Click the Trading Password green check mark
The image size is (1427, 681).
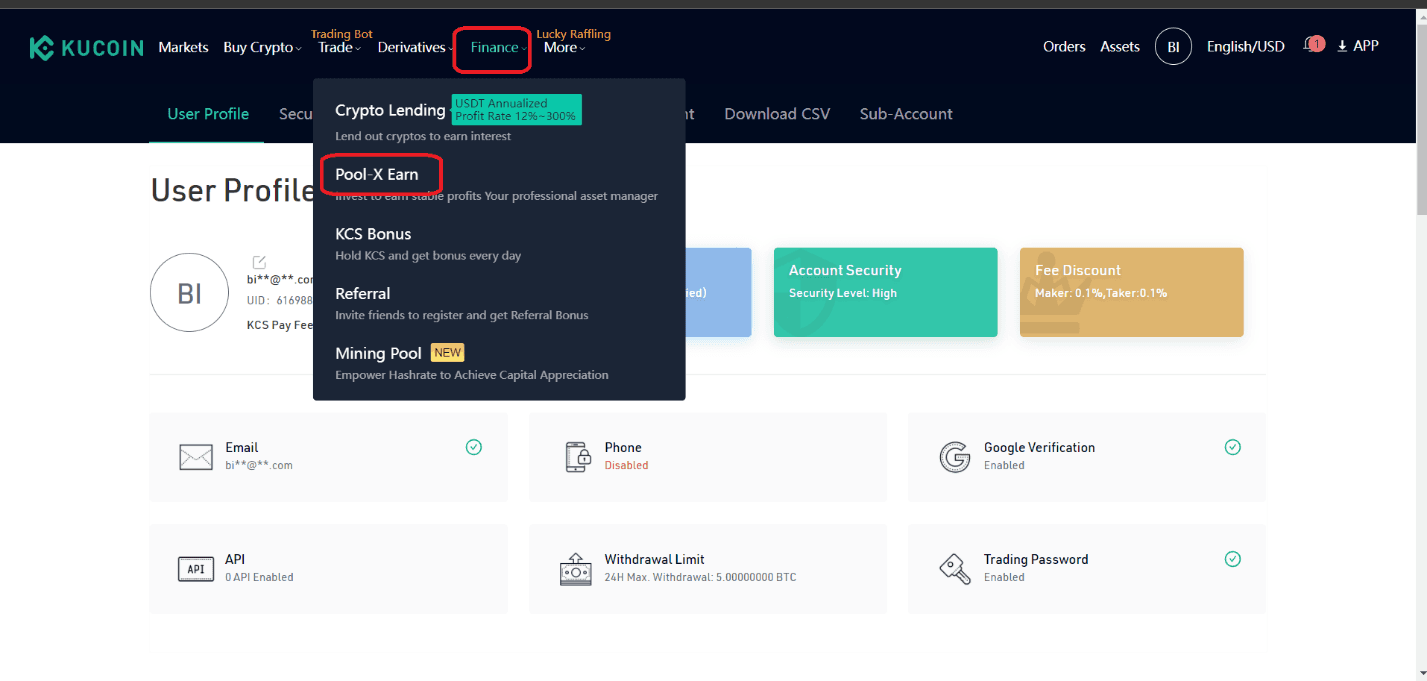click(x=1233, y=559)
